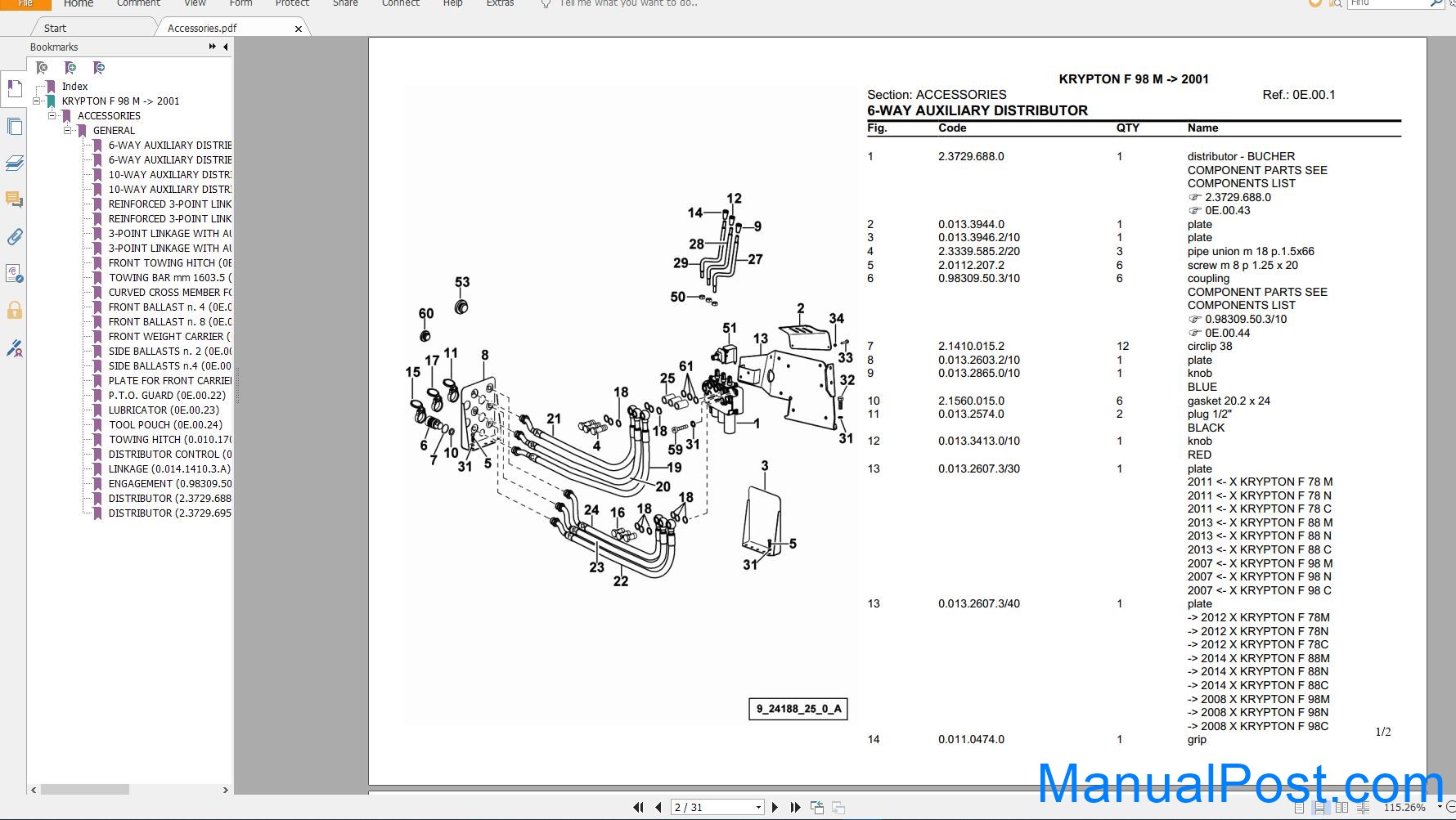This screenshot has width=1456, height=820.
Task: Open the Security lock panel icon
Action: [x=14, y=311]
